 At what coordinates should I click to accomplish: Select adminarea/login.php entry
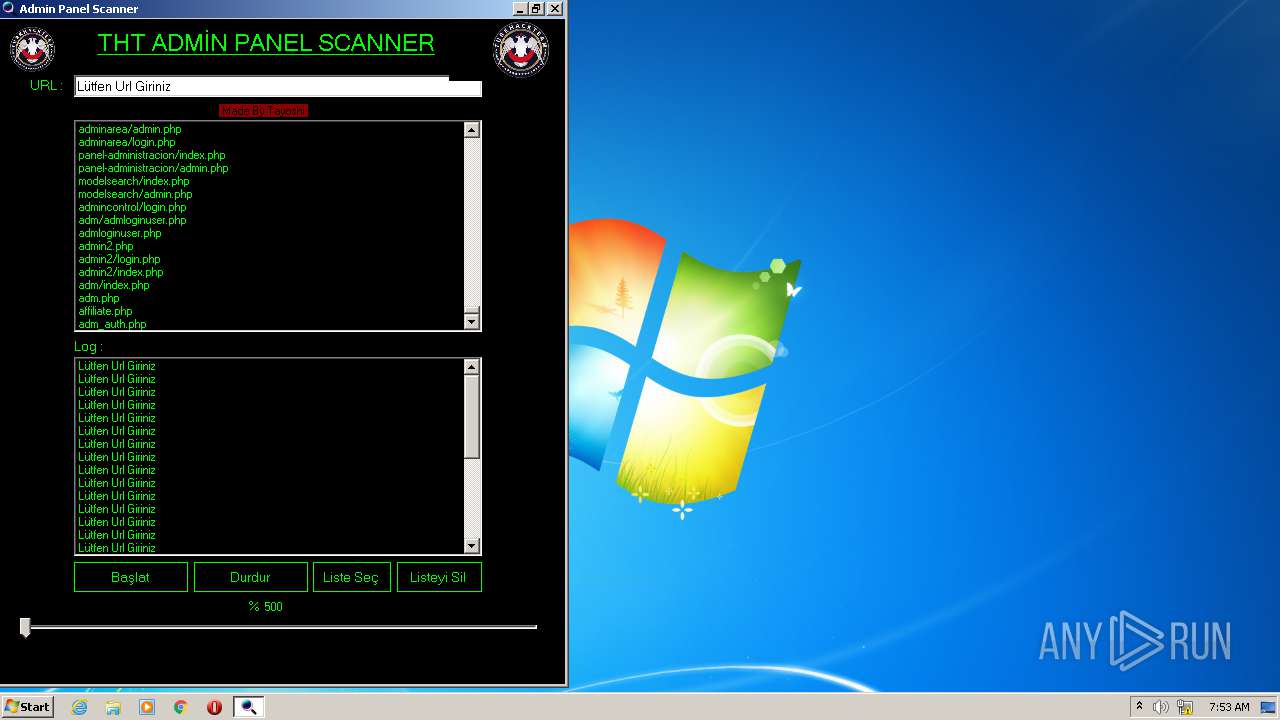click(x=127, y=142)
